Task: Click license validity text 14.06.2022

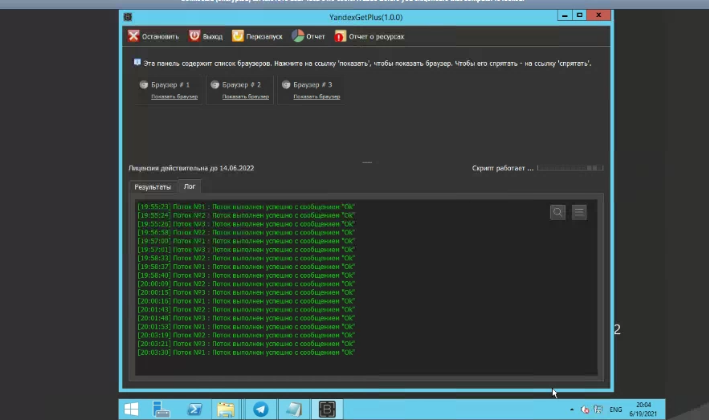Action: coord(191,168)
